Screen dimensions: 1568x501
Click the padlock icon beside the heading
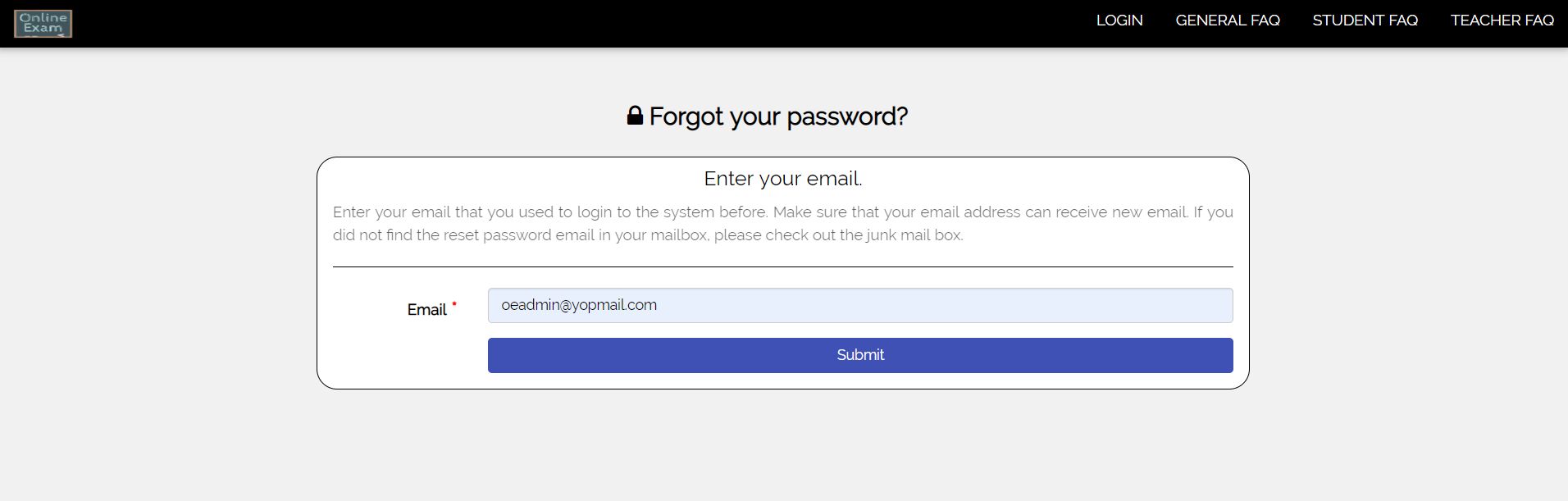coord(635,116)
